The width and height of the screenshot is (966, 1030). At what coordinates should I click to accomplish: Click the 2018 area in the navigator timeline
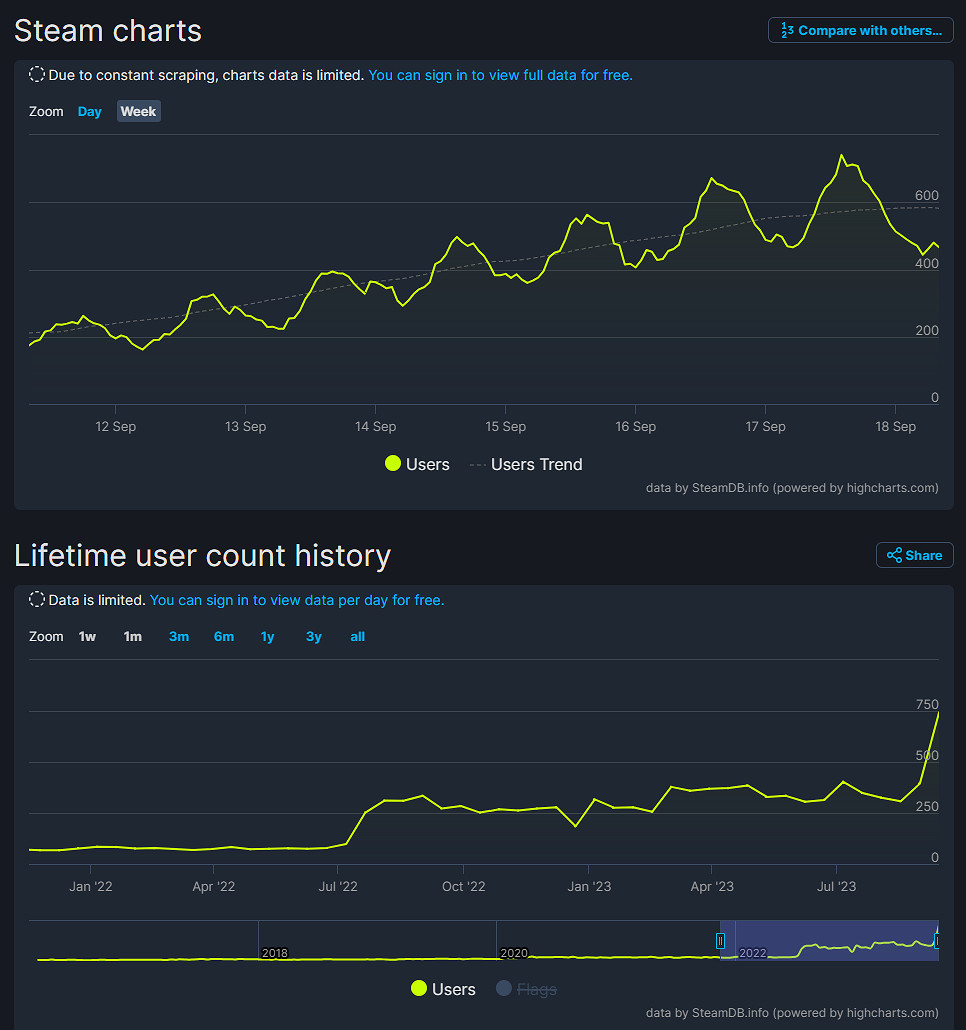pyautogui.click(x=274, y=950)
